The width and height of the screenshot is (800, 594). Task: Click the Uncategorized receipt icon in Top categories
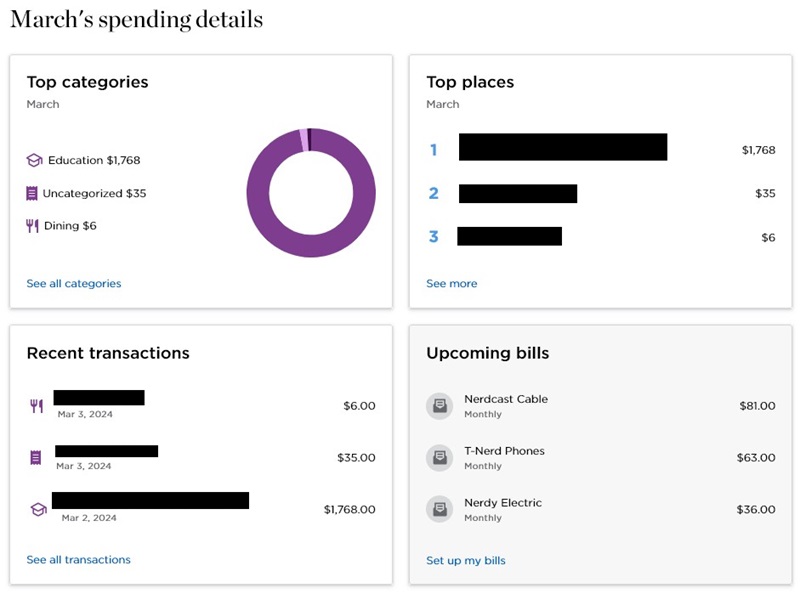(33, 193)
